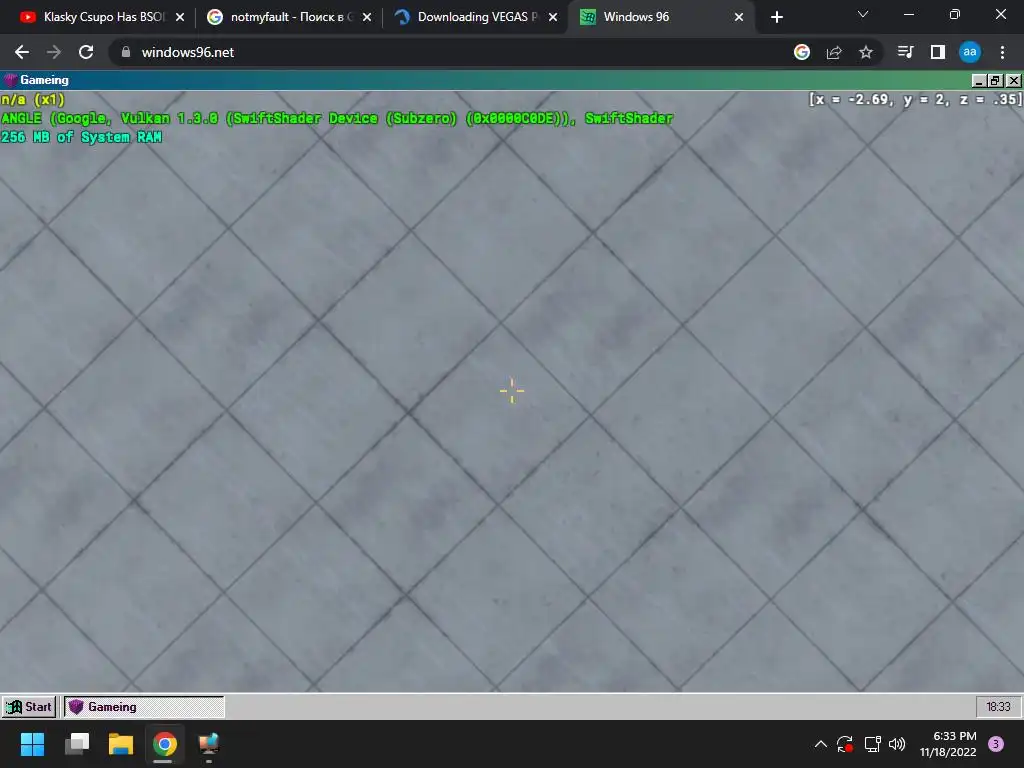1024x768 pixels.
Task: Bookmark this page with the star
Action: pyautogui.click(x=866, y=52)
